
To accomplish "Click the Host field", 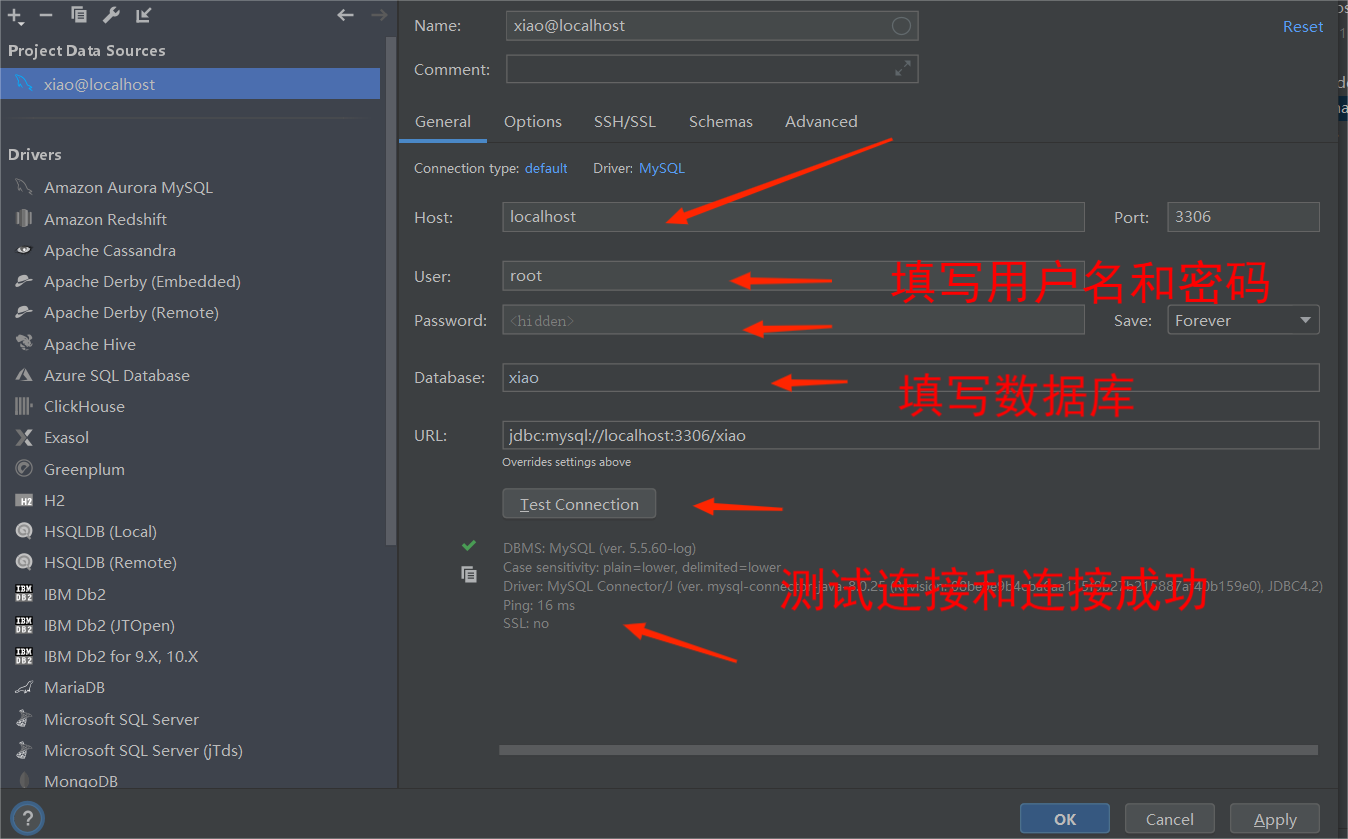I will (x=793, y=217).
